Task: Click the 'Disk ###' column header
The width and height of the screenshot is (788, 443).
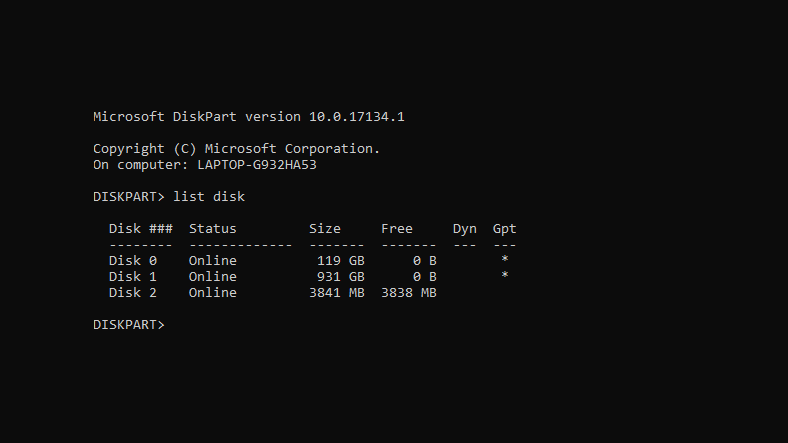Action: click(140, 229)
